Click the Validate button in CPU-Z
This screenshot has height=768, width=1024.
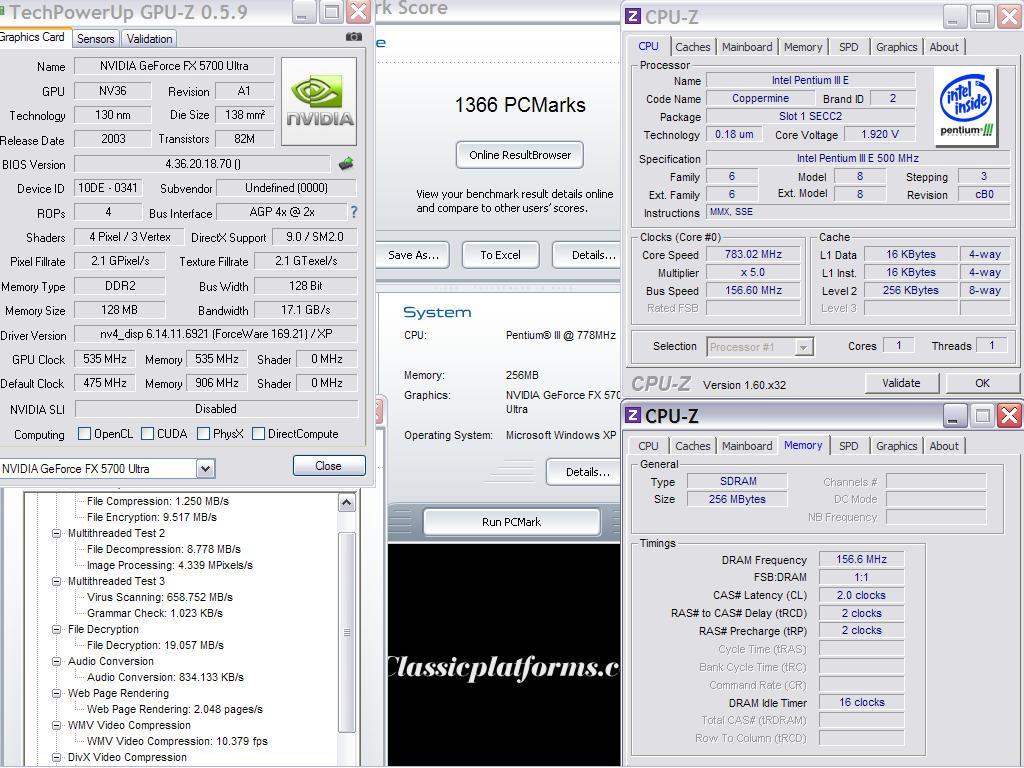901,383
